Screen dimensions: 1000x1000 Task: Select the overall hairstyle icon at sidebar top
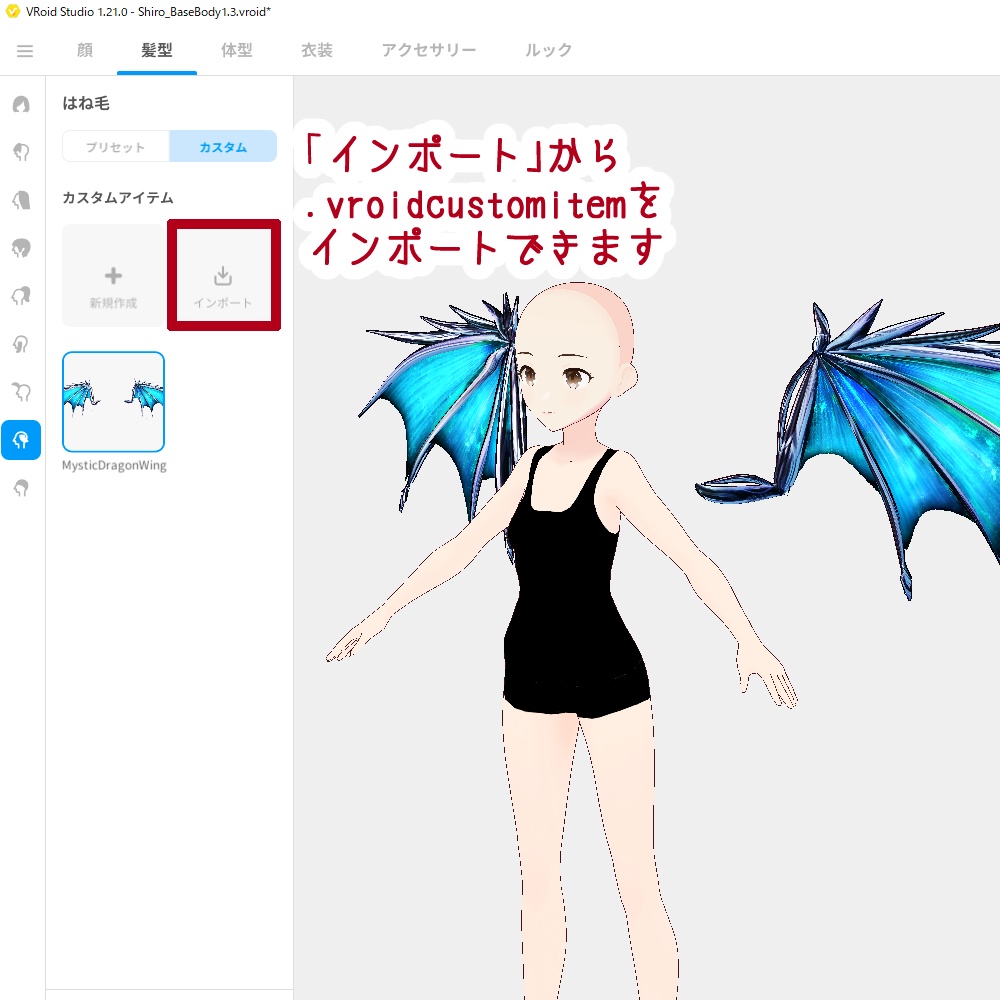click(21, 103)
